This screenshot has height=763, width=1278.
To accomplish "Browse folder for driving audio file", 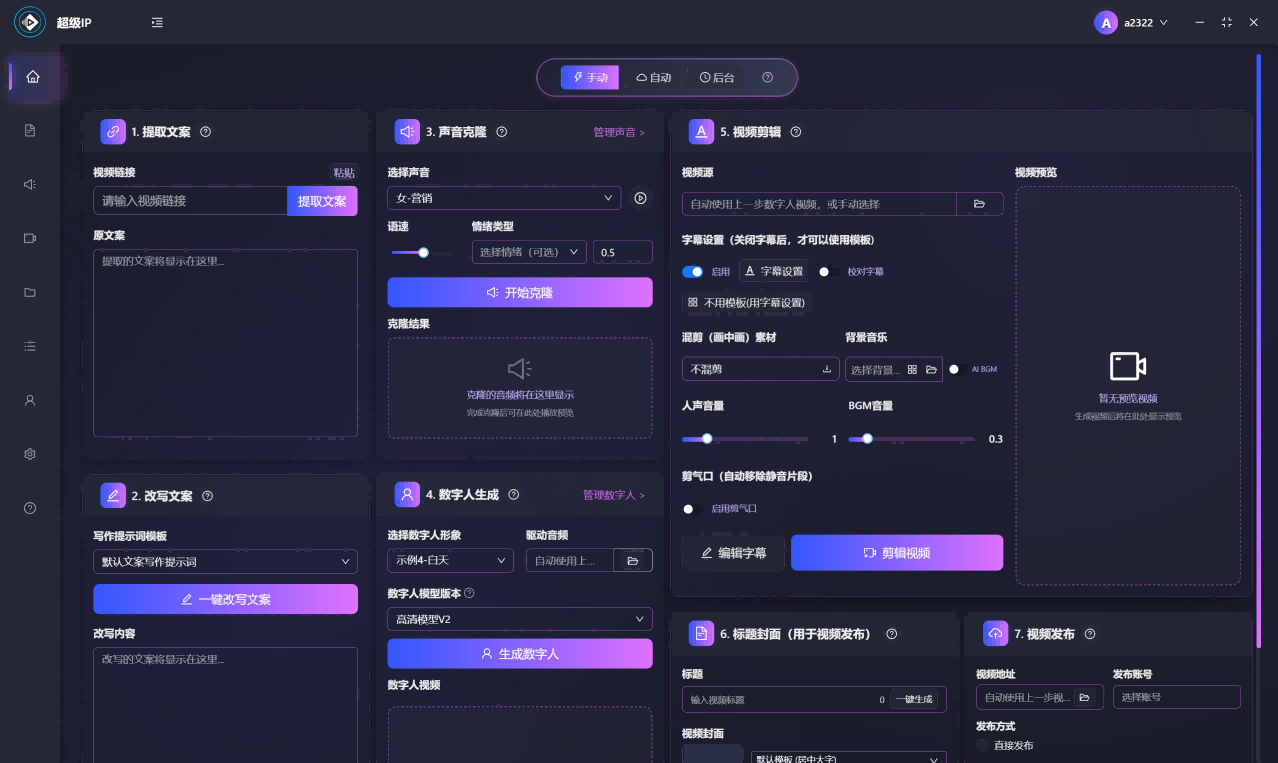I will tap(632, 561).
